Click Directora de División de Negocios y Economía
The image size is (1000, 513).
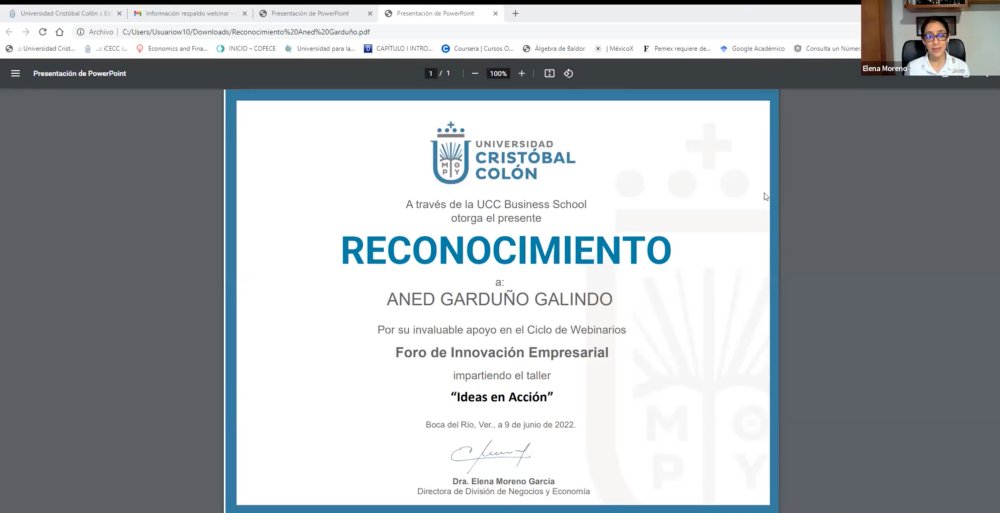click(x=503, y=492)
